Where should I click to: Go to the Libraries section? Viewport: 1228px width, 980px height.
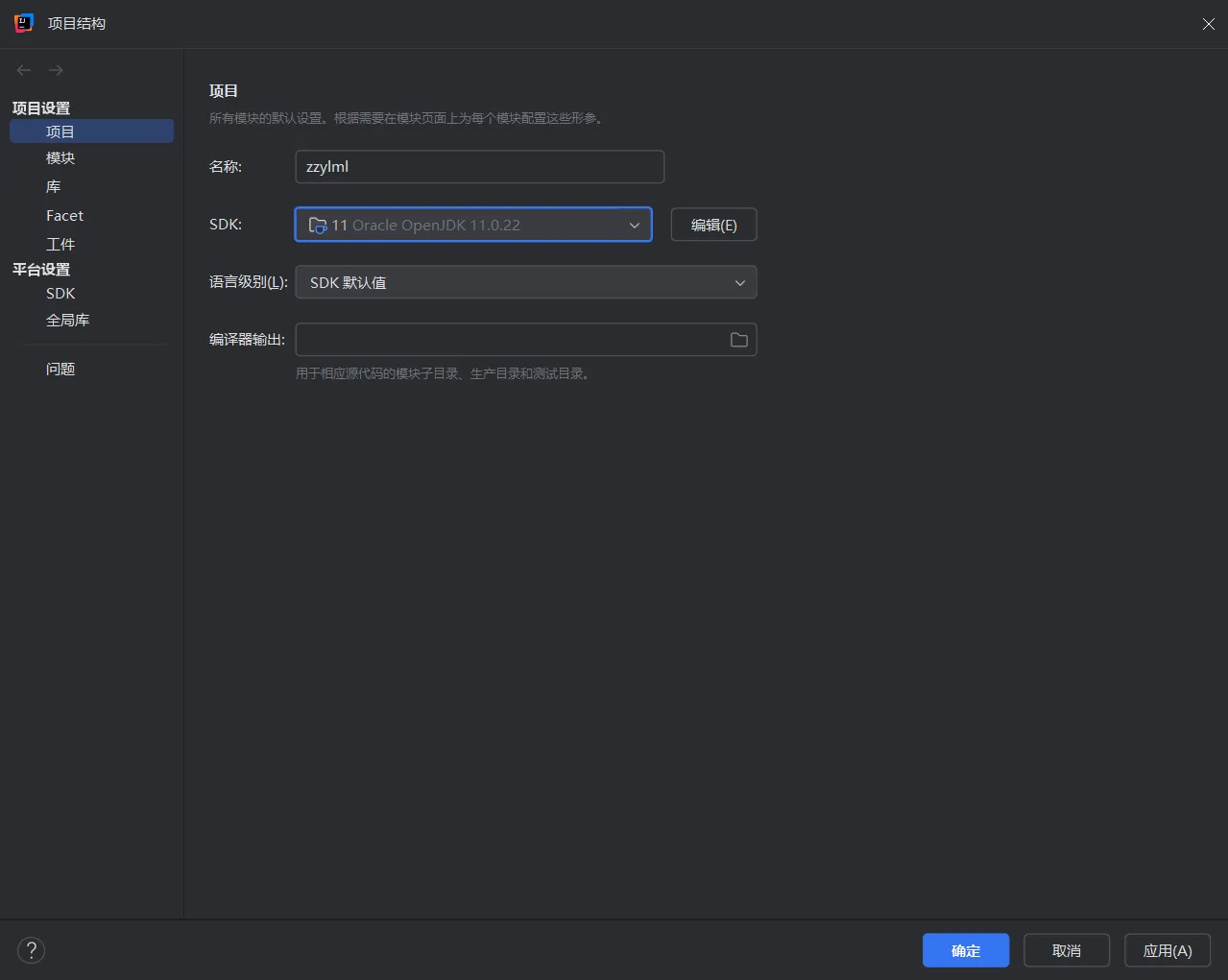tap(54, 187)
